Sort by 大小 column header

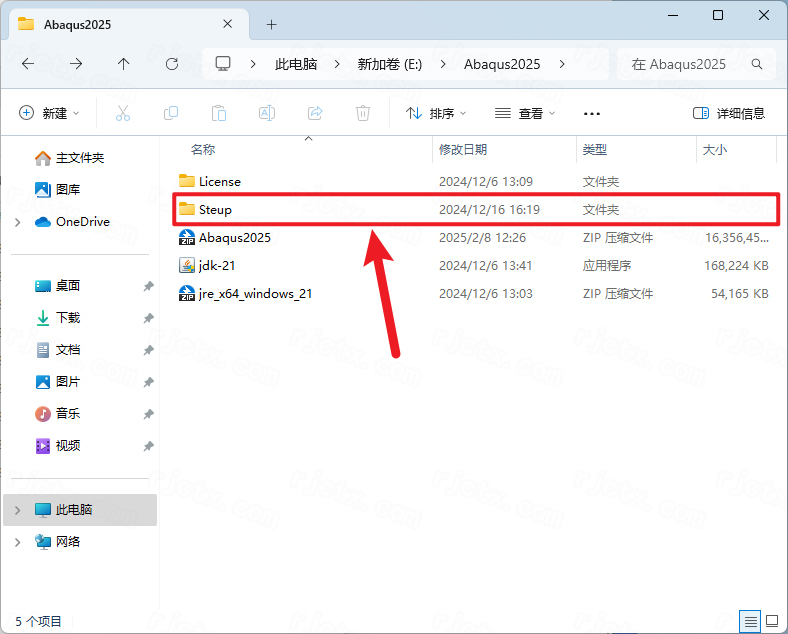715,149
